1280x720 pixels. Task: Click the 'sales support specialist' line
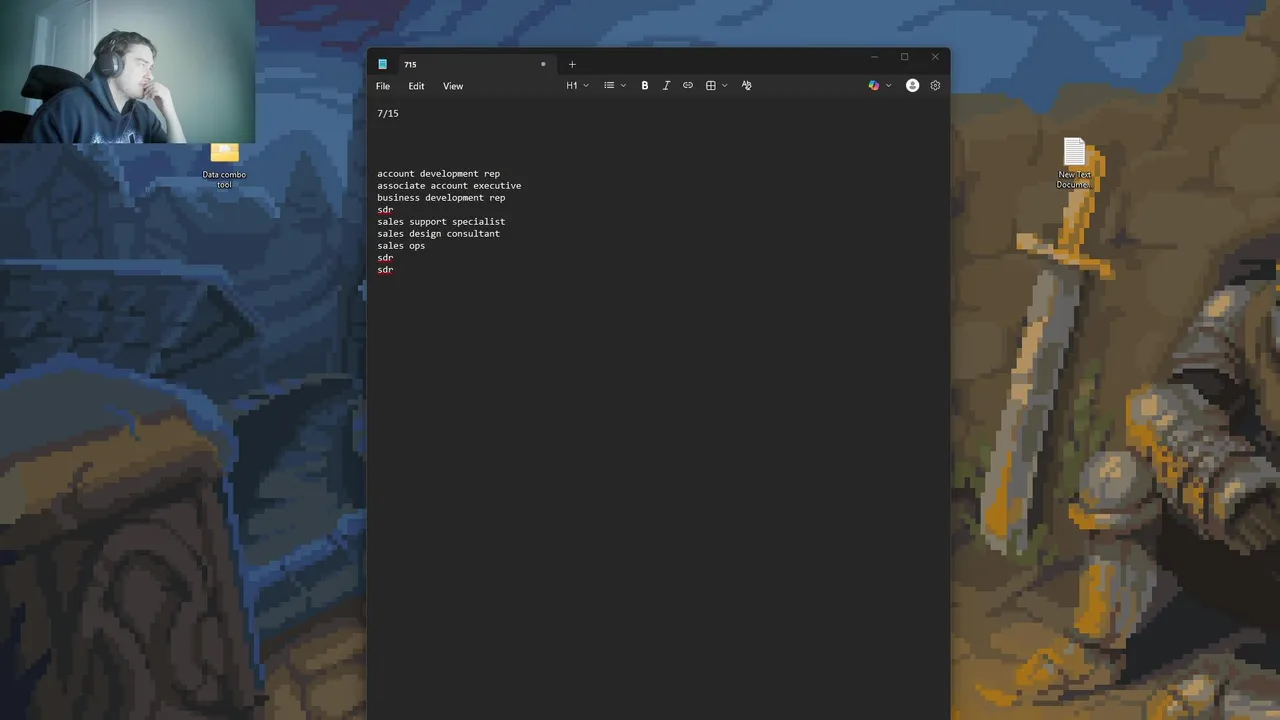[441, 222]
